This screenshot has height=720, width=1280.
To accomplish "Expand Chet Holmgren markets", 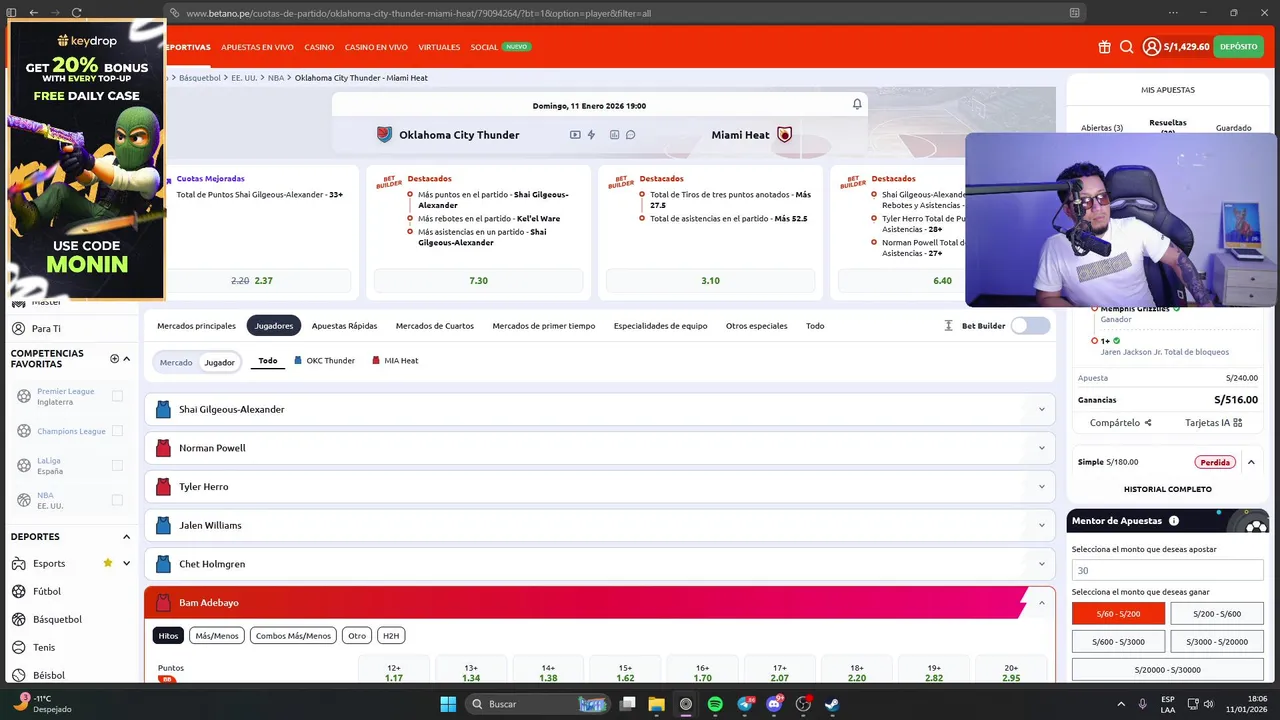I will pyautogui.click(x=600, y=564).
